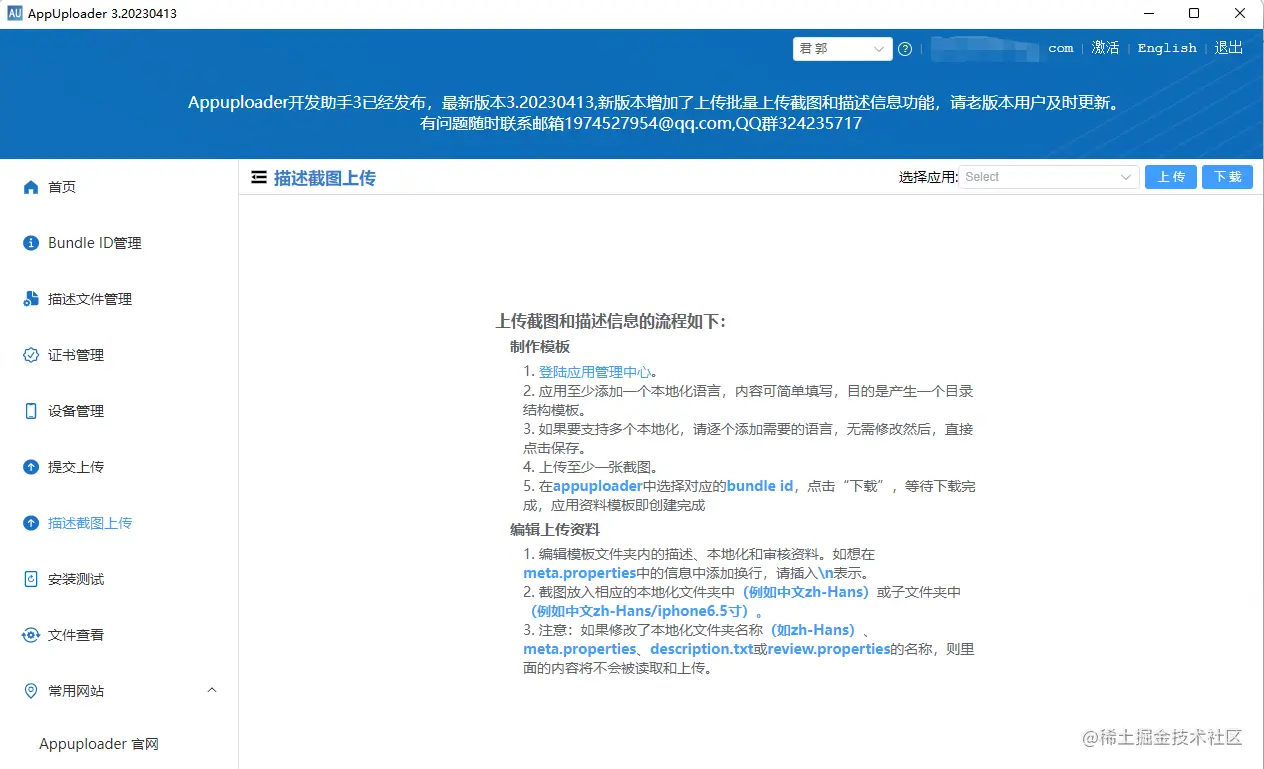Click the help question mark icon in header

point(905,48)
